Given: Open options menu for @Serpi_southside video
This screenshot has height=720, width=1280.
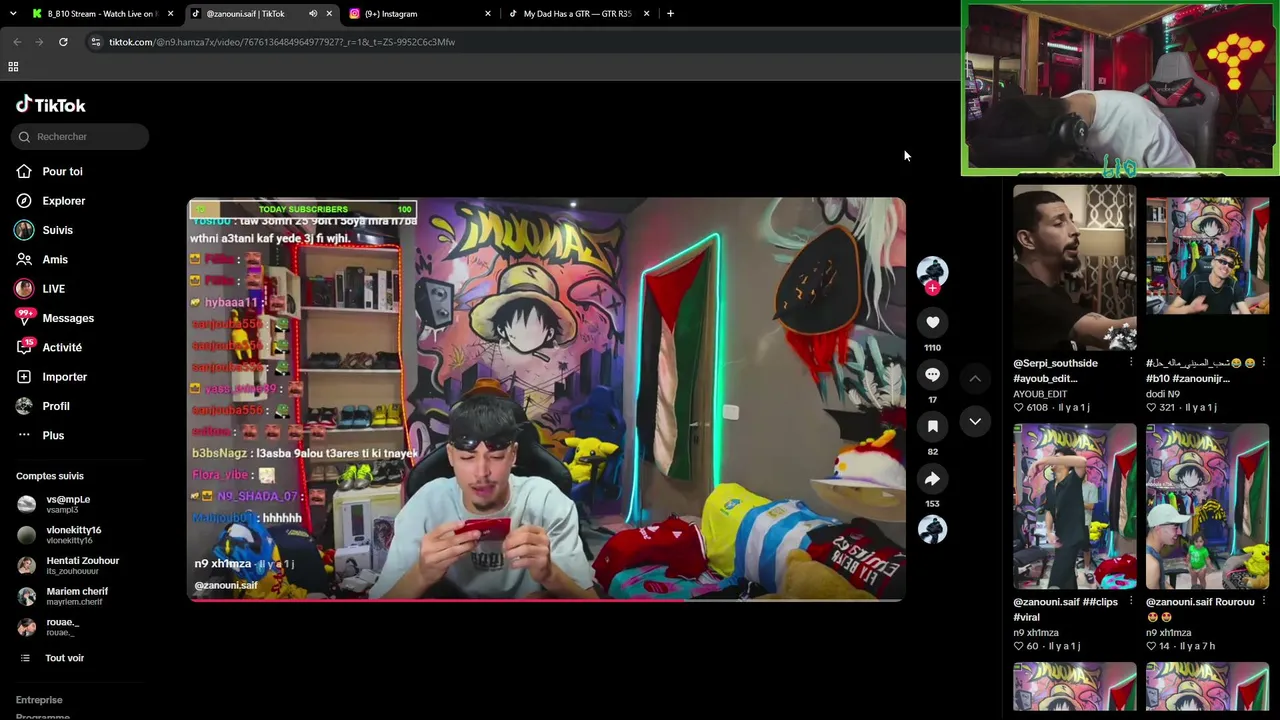Looking at the screenshot, I should pos(1131,363).
